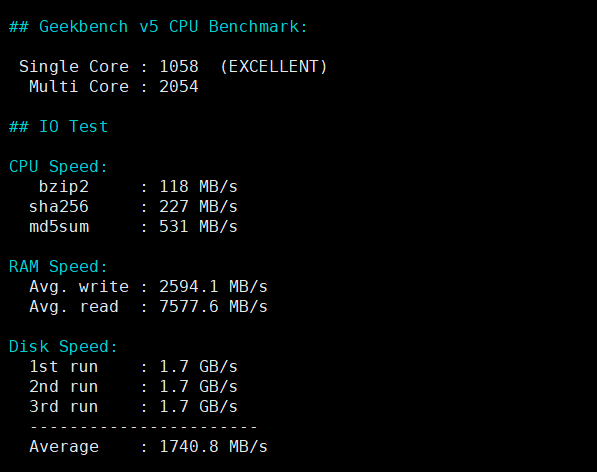Click the sha256 label
The image size is (597, 472).
click(59, 207)
